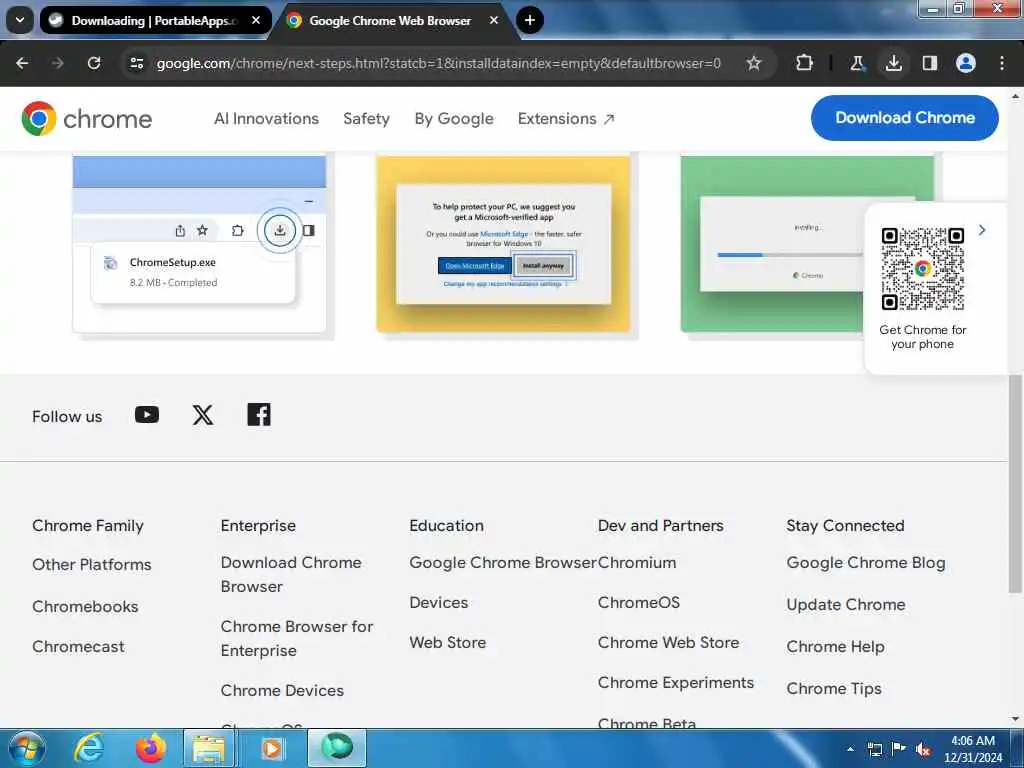Click the Download Chrome button

tap(904, 118)
